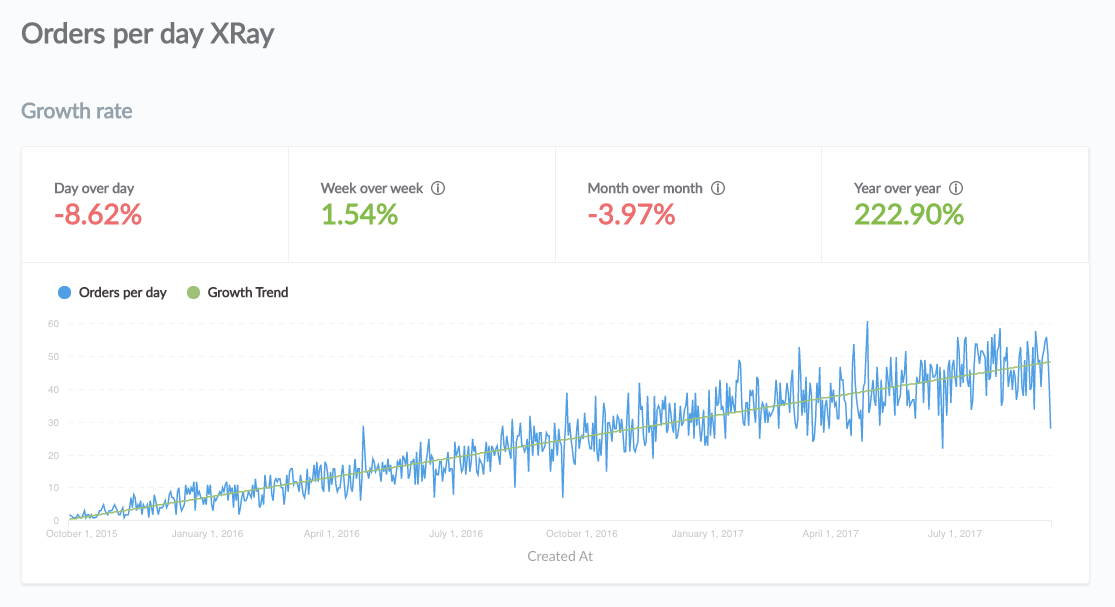Click the Orders per day XRay title
The height and width of the screenshot is (607, 1115).
click(147, 33)
